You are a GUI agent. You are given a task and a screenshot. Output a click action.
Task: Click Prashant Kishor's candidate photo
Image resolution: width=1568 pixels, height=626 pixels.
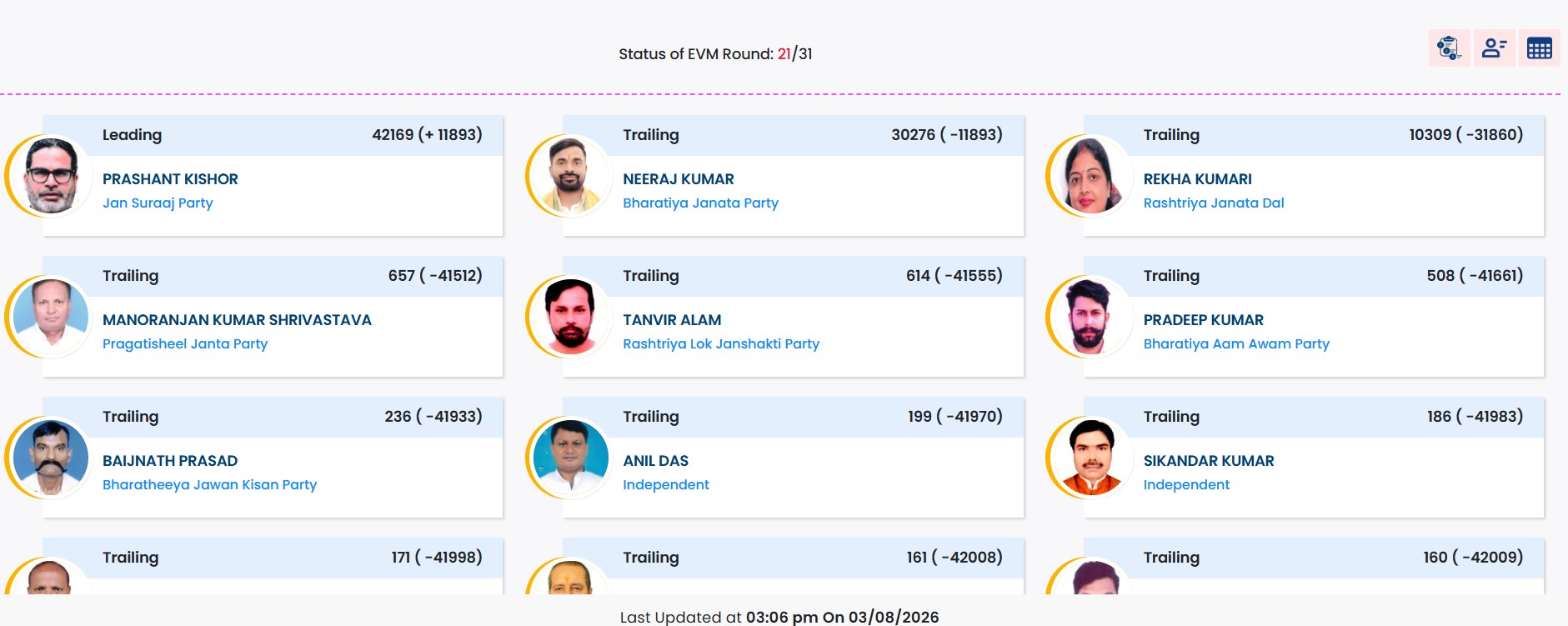pos(51,176)
